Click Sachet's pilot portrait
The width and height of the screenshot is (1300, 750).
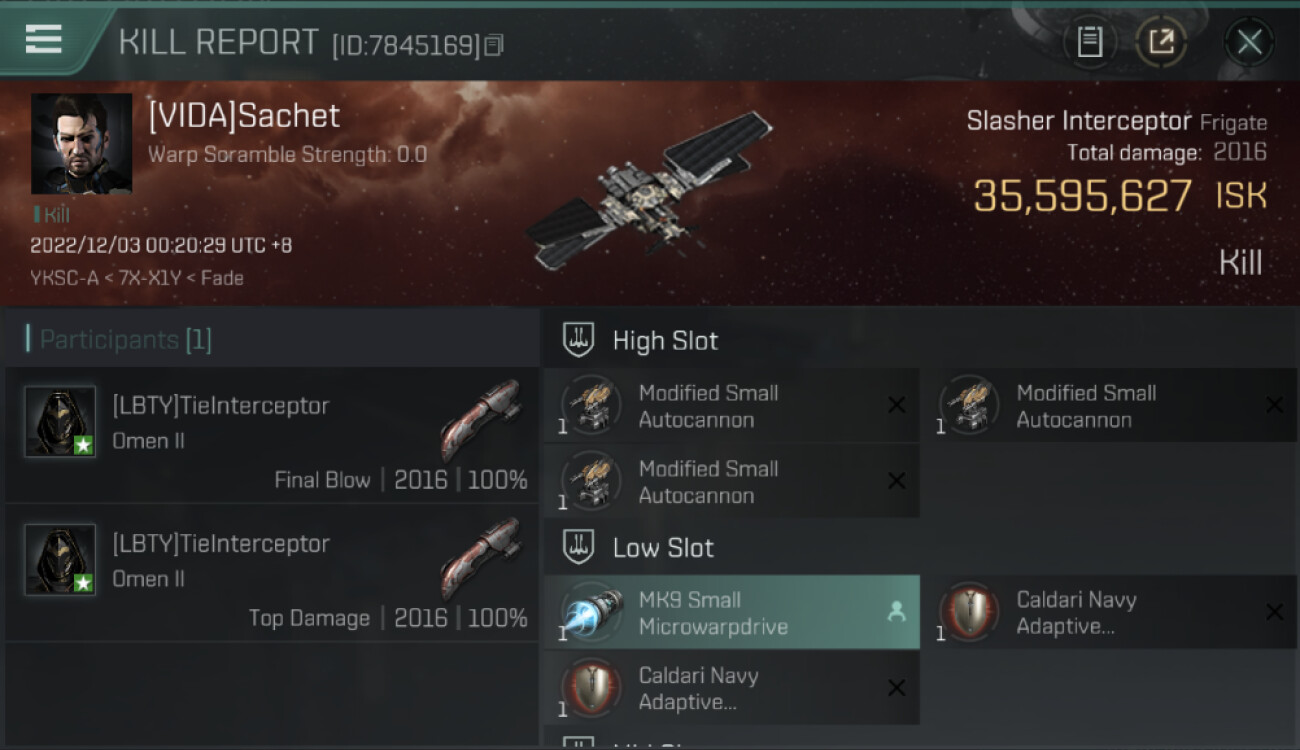click(x=81, y=144)
